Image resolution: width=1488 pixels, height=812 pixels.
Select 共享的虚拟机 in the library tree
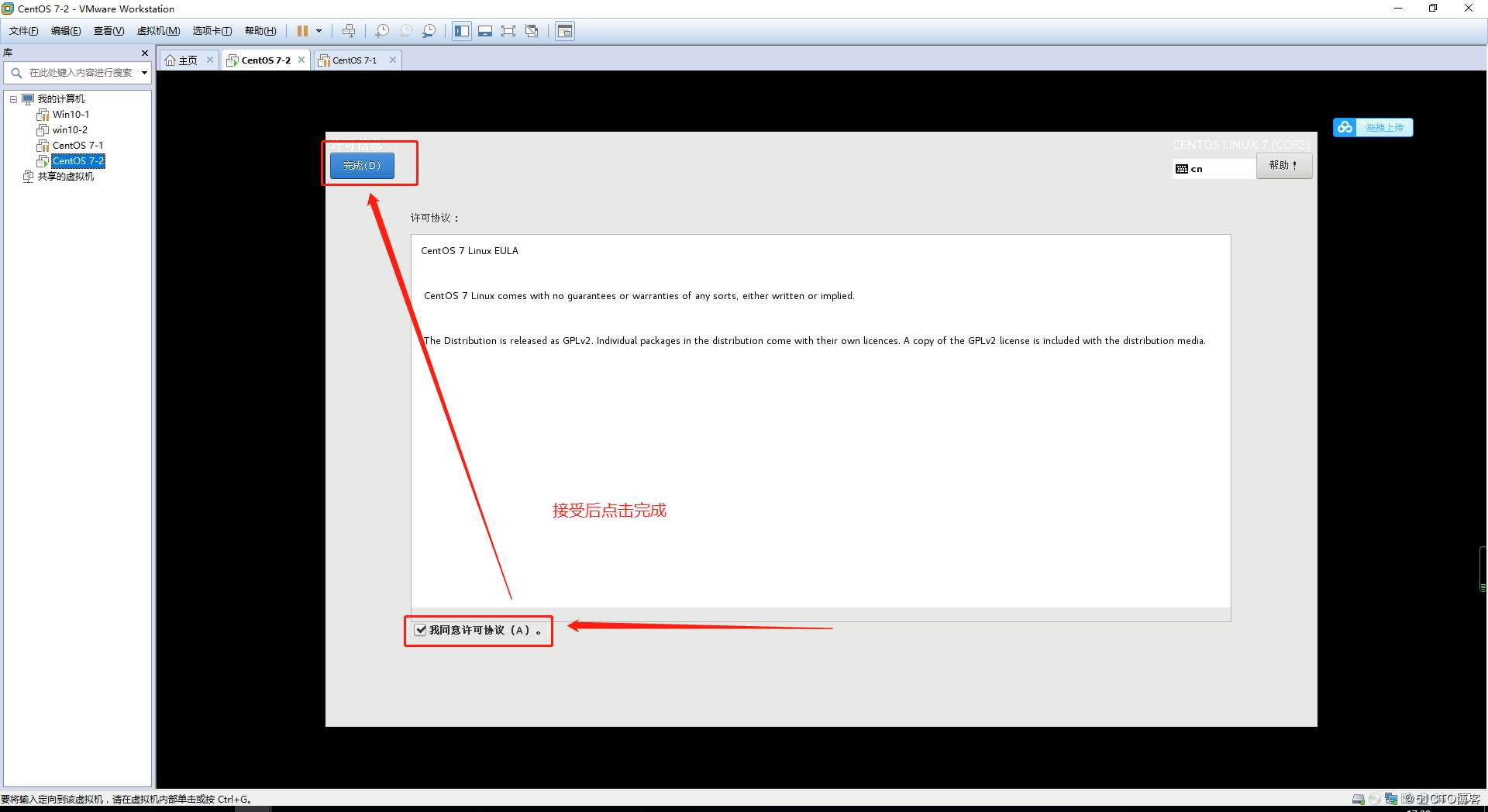click(x=66, y=177)
